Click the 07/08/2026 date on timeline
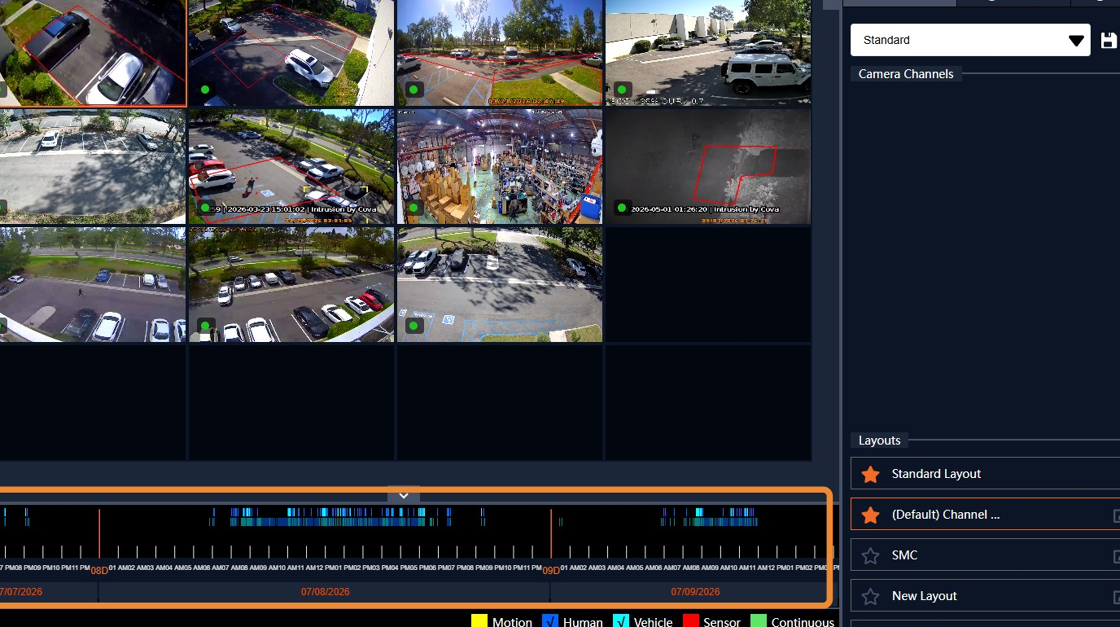1120x627 pixels. (325, 592)
